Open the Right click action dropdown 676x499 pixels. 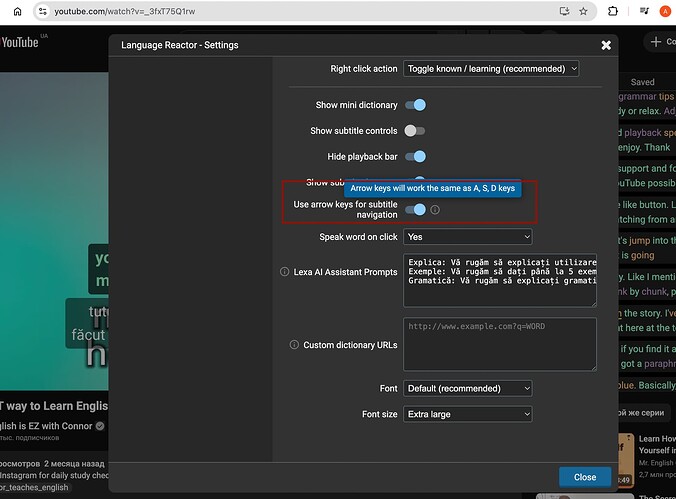click(491, 69)
